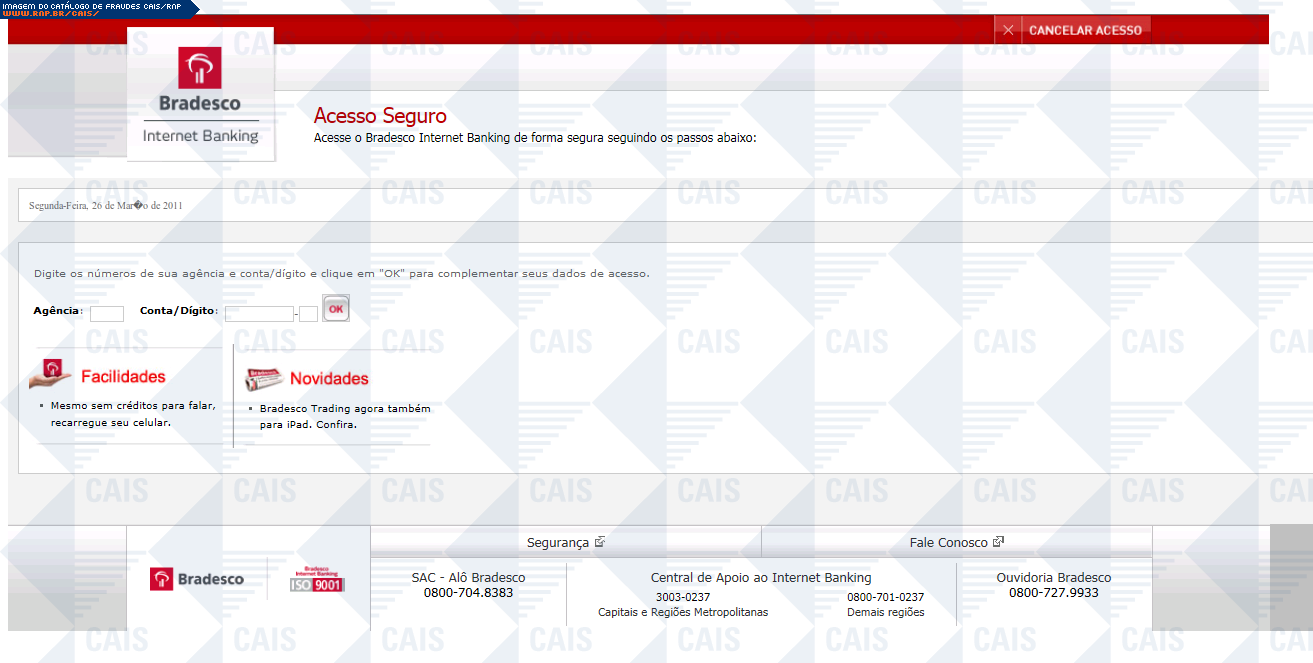Click the Conta account number field
This screenshot has width=1313, height=663.
click(x=259, y=313)
